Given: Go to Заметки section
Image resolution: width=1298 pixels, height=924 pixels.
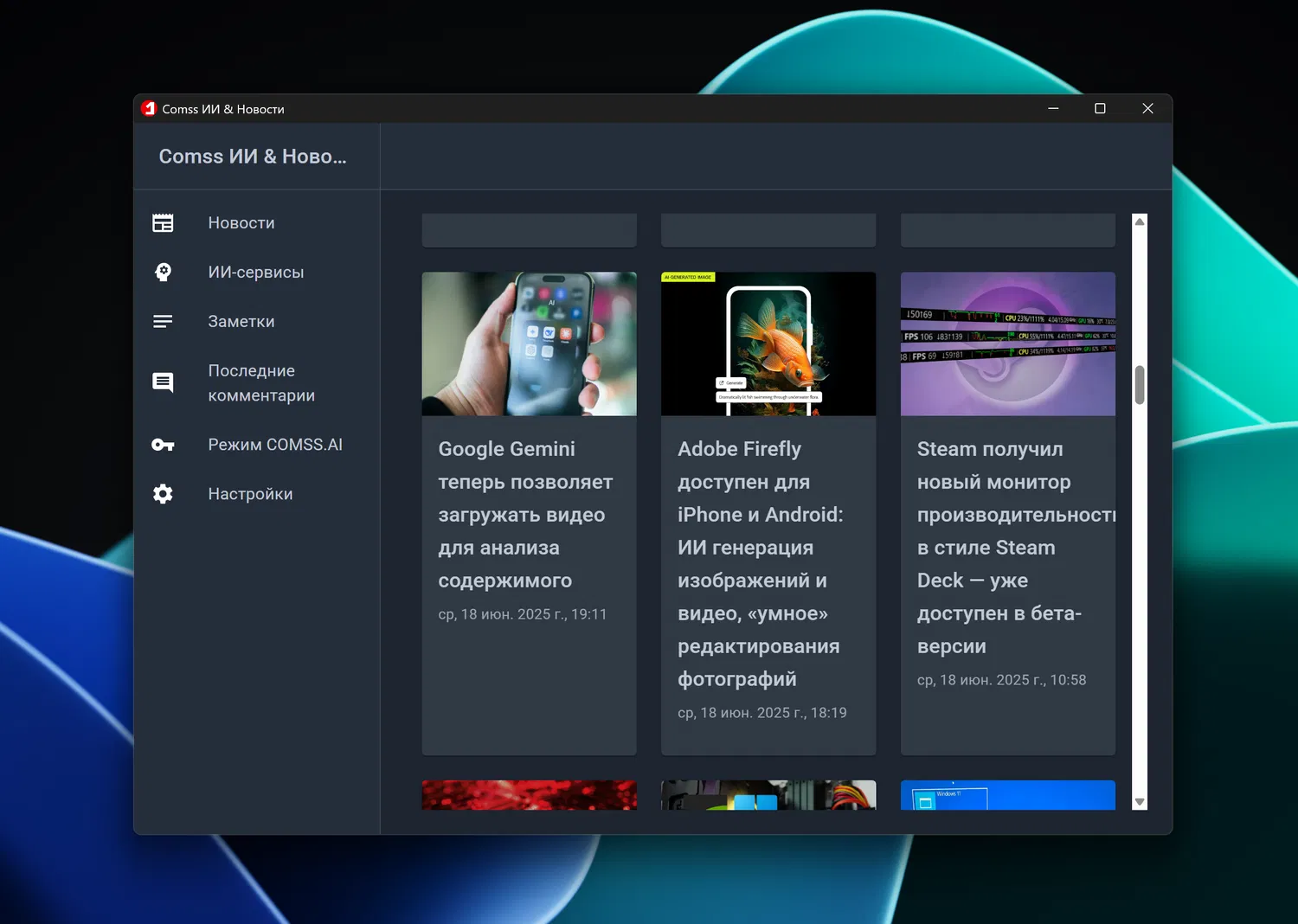Looking at the screenshot, I should pos(241,322).
